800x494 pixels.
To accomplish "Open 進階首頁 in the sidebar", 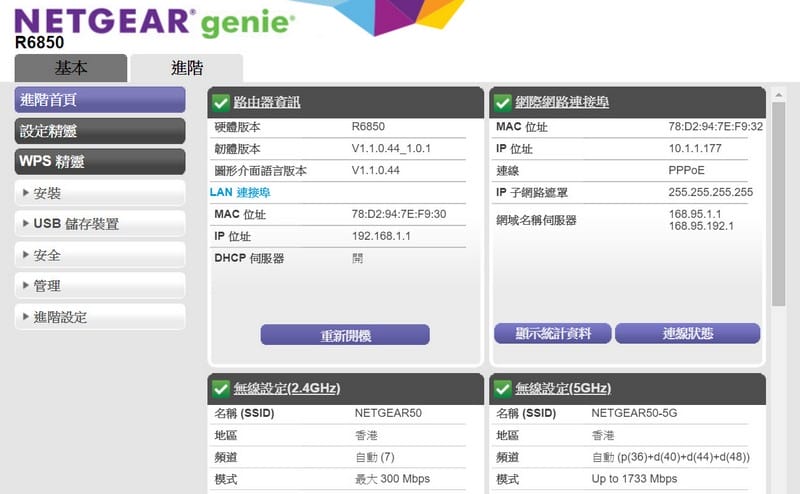I will 100,100.
